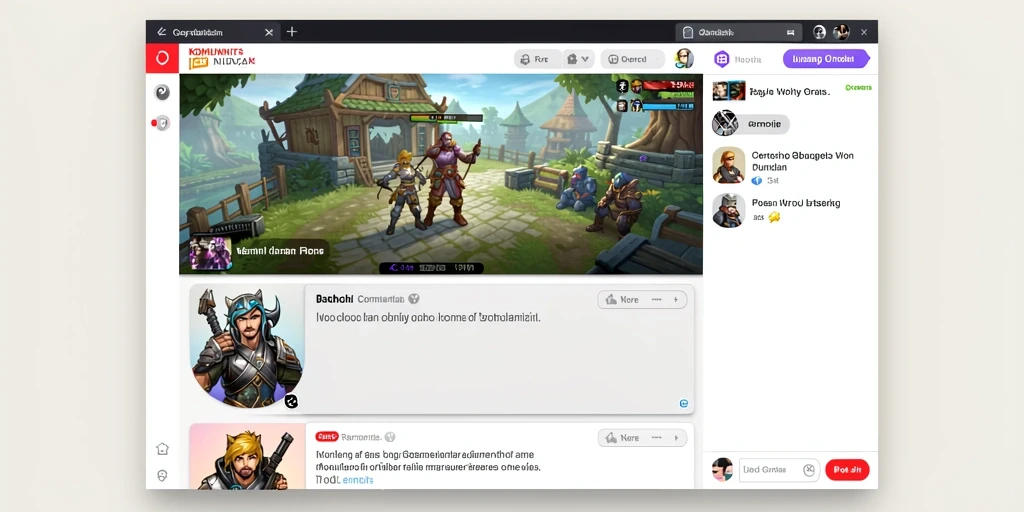Click the black badge icon on the warrior avatar
1024x512 pixels.
(291, 402)
